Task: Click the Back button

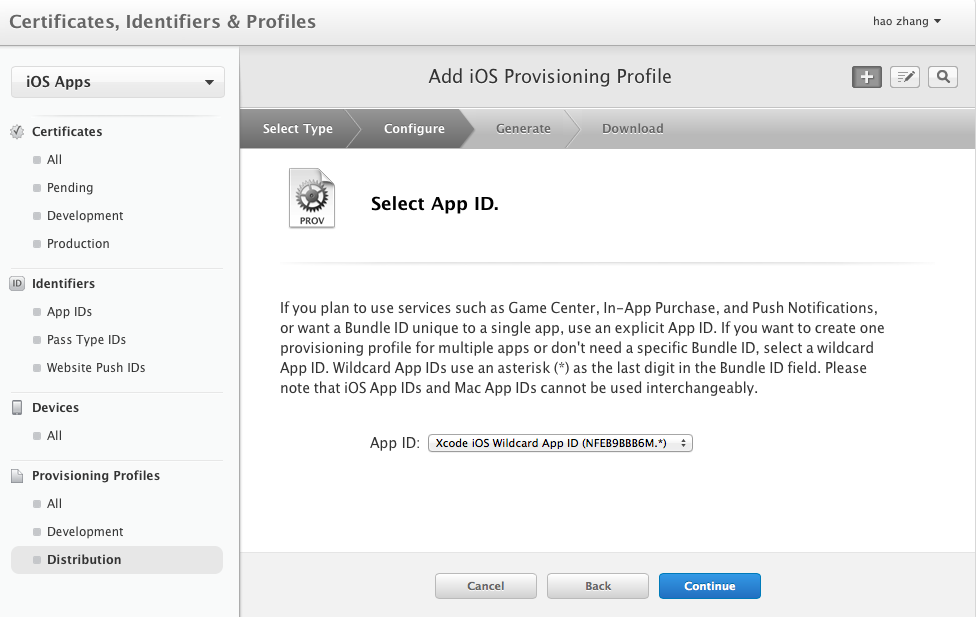Action: point(598,586)
